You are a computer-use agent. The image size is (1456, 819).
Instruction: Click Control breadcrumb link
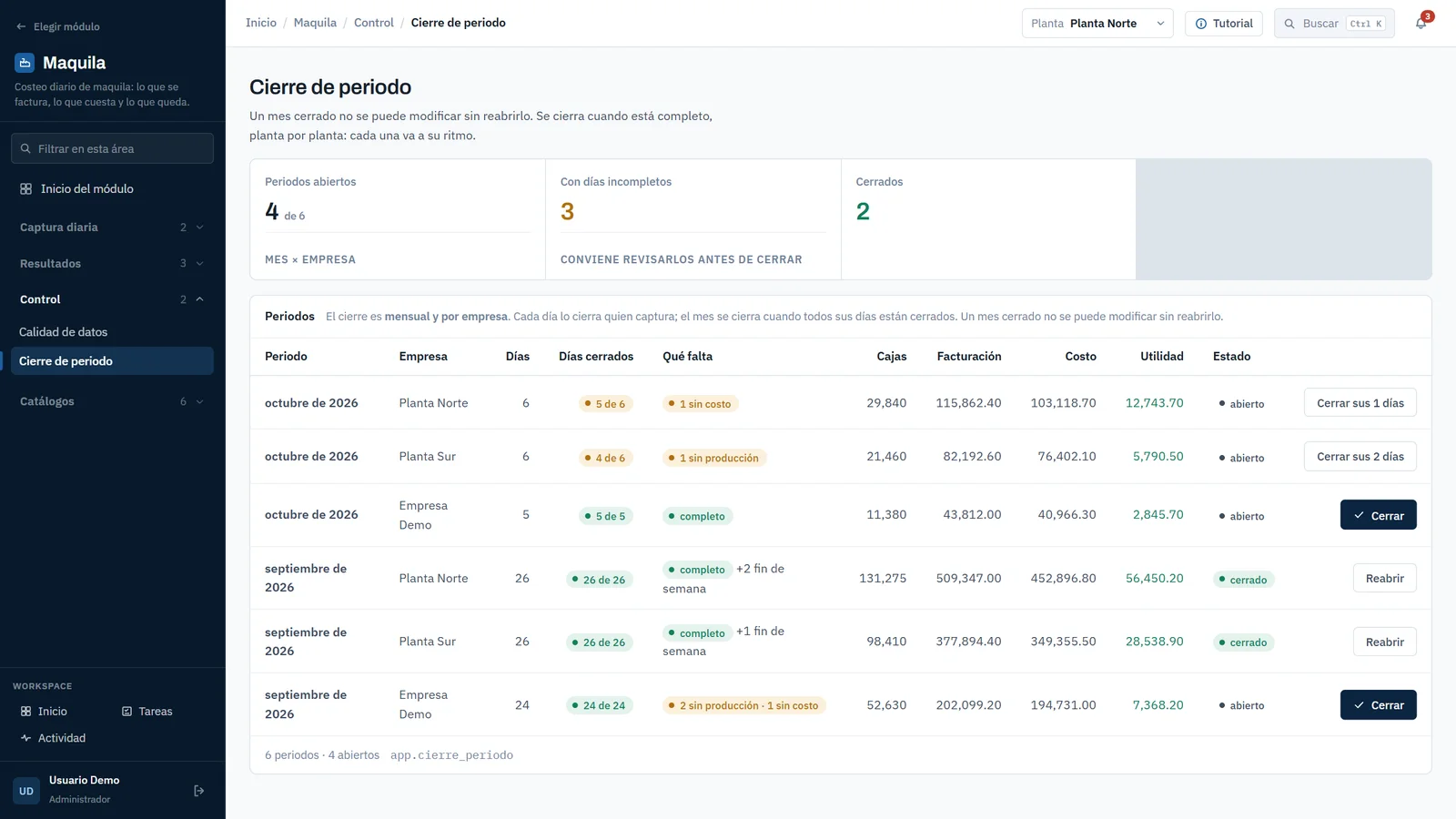(374, 23)
